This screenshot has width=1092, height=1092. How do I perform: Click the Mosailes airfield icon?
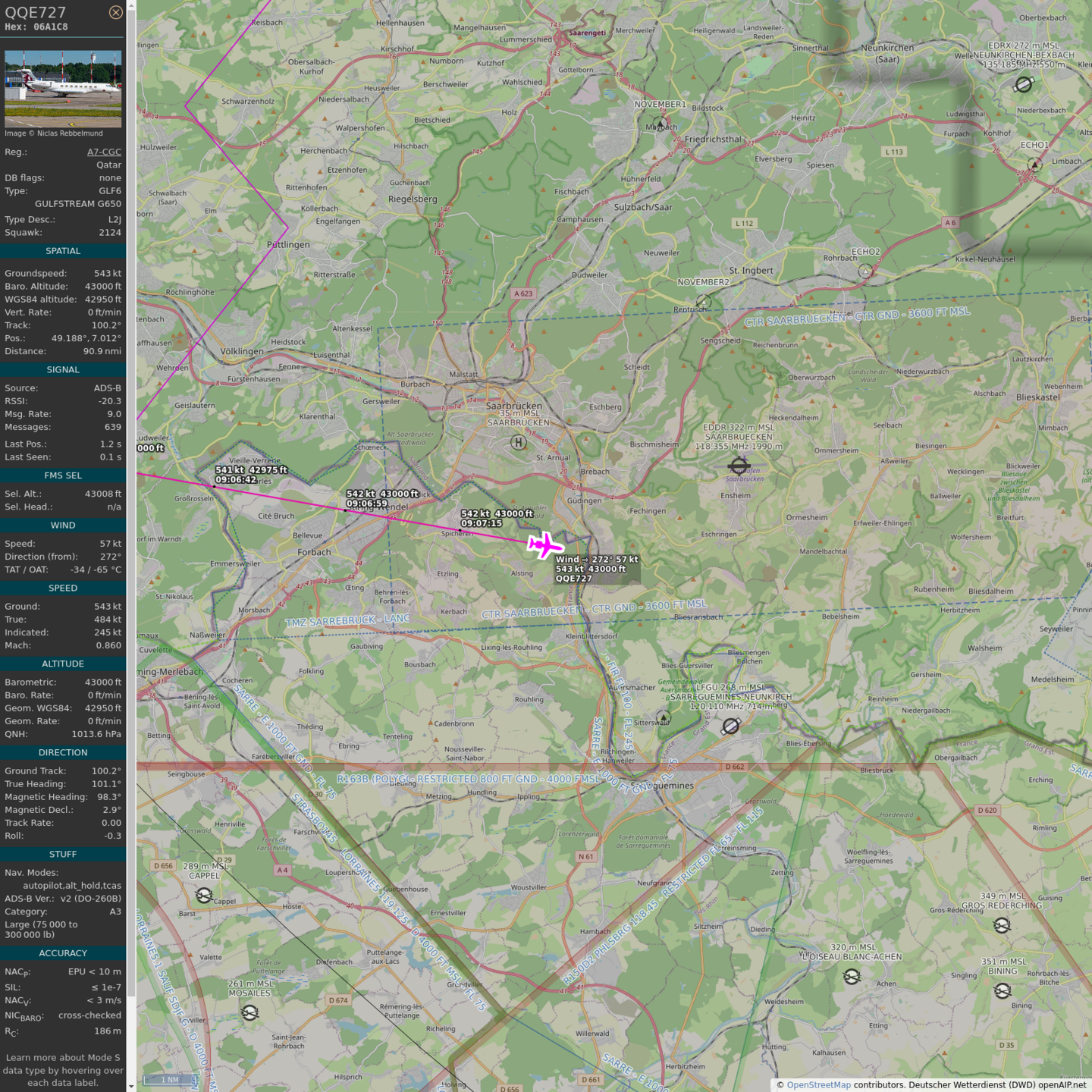tap(249, 1012)
